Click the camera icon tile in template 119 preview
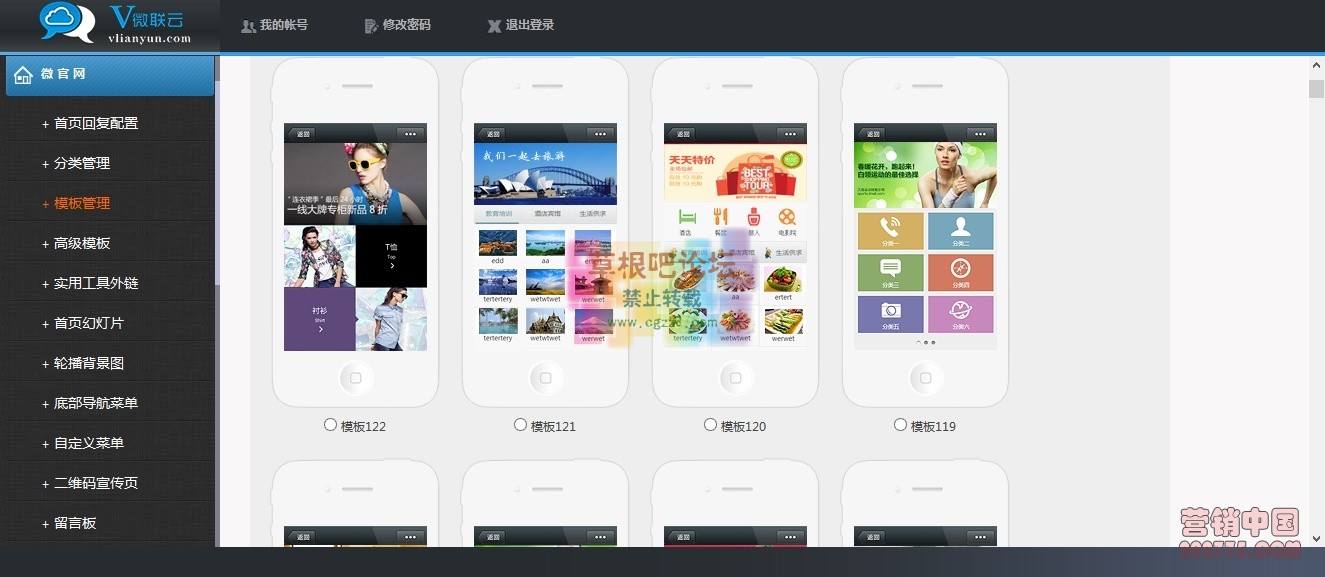 890,310
